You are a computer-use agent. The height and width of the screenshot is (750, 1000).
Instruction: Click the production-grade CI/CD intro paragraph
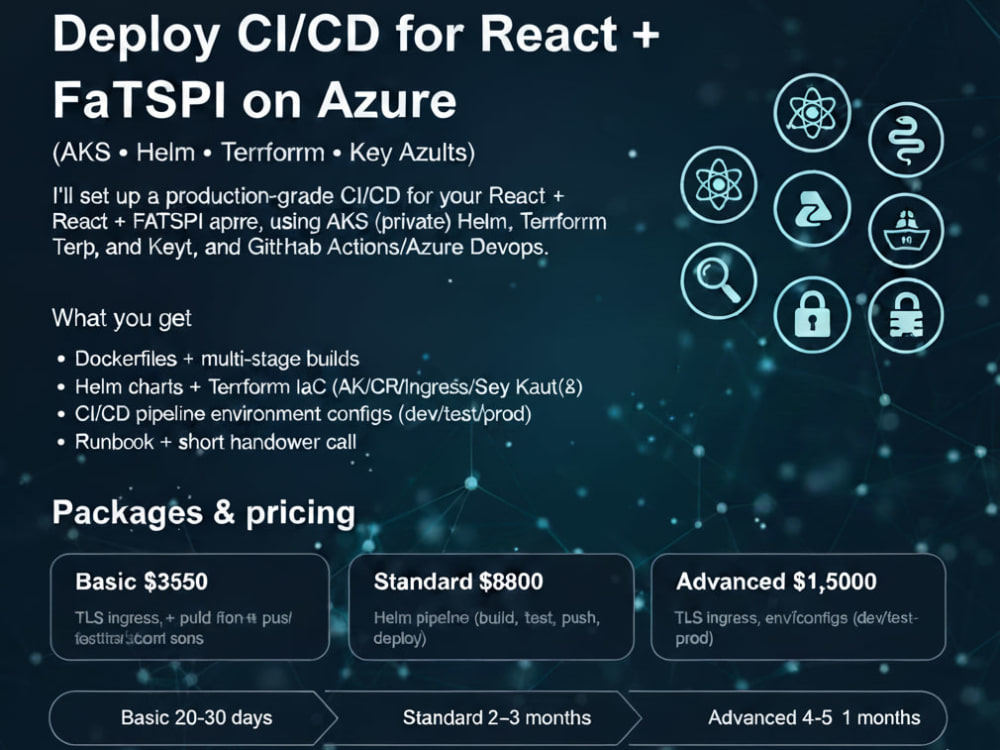pyautogui.click(x=329, y=221)
